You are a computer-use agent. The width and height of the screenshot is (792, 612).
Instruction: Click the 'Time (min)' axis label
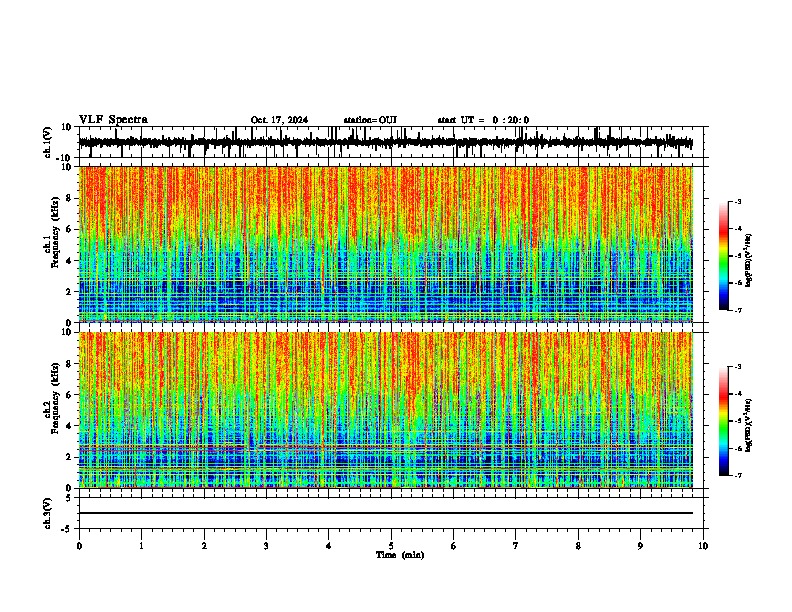(400, 555)
